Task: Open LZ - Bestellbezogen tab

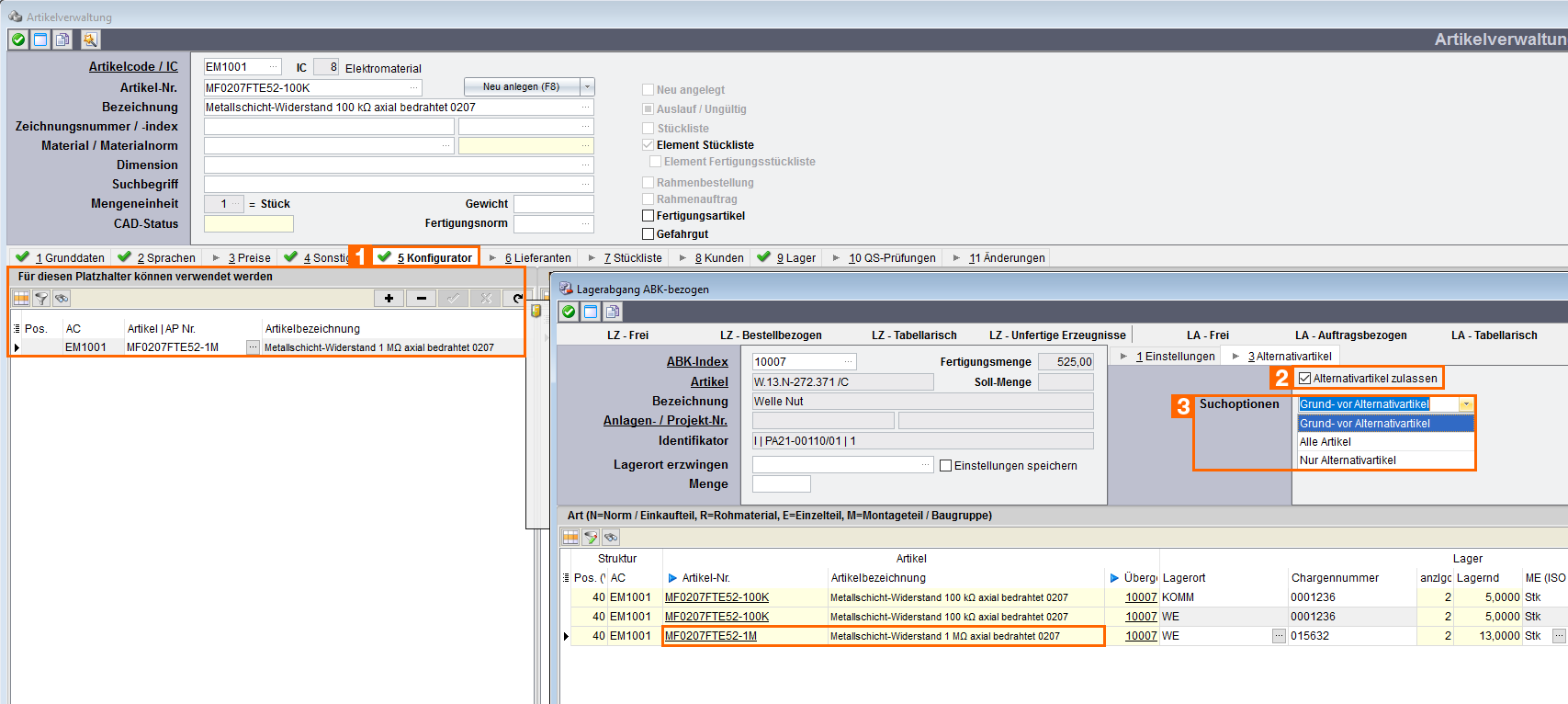Action: coord(771,335)
